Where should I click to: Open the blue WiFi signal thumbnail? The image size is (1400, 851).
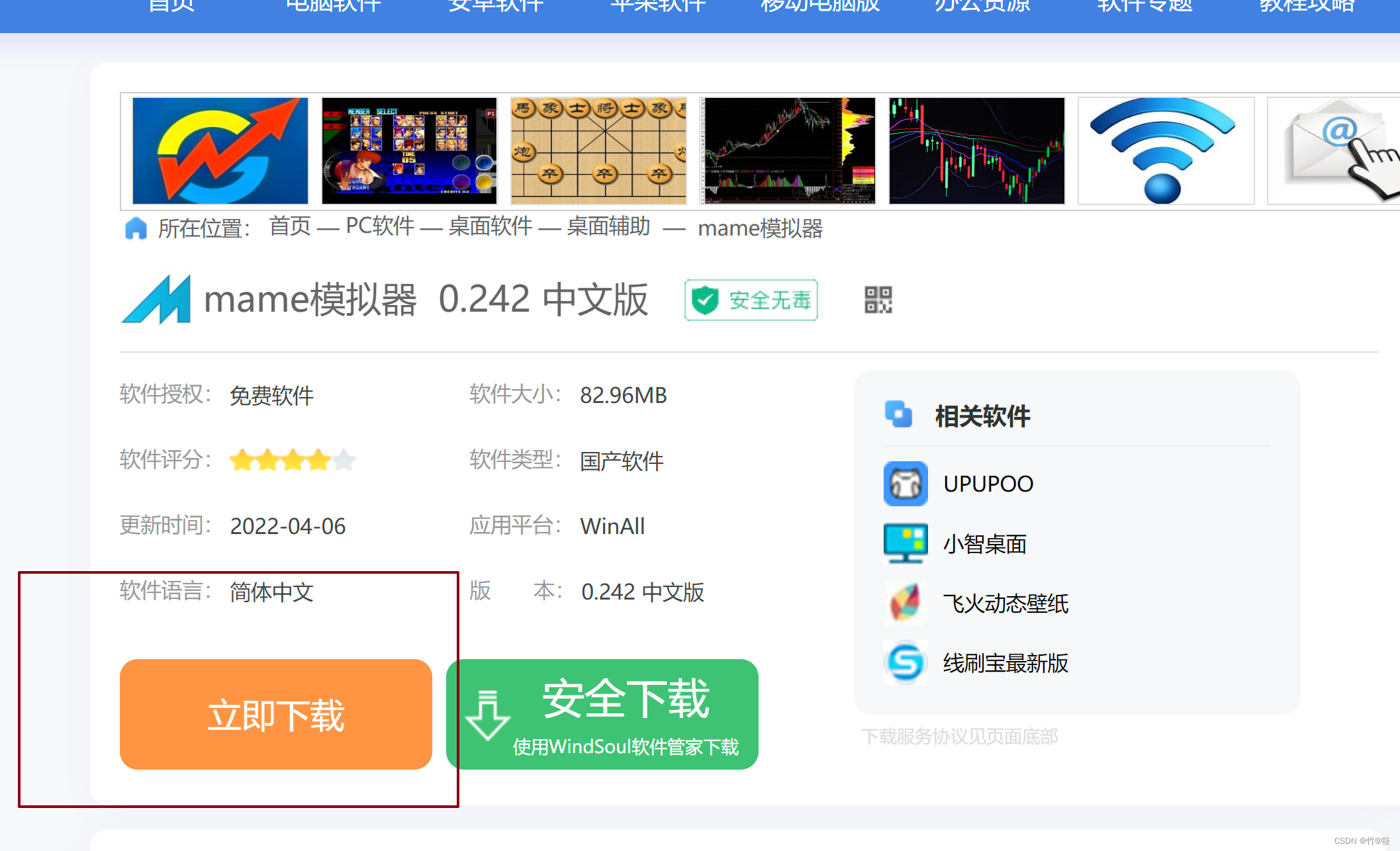click(x=1165, y=151)
